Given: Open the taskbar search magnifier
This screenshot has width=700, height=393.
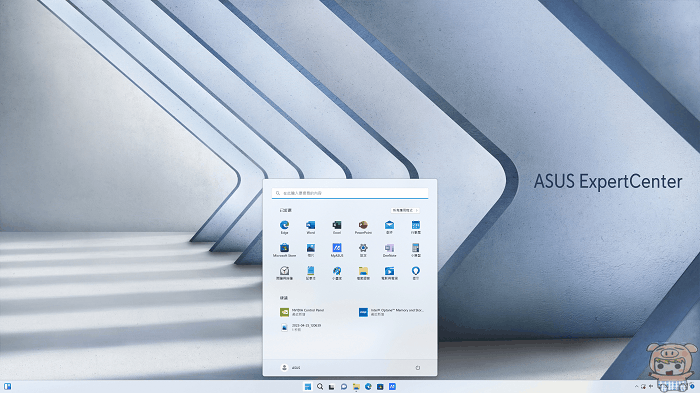Looking at the screenshot, I should [x=320, y=387].
